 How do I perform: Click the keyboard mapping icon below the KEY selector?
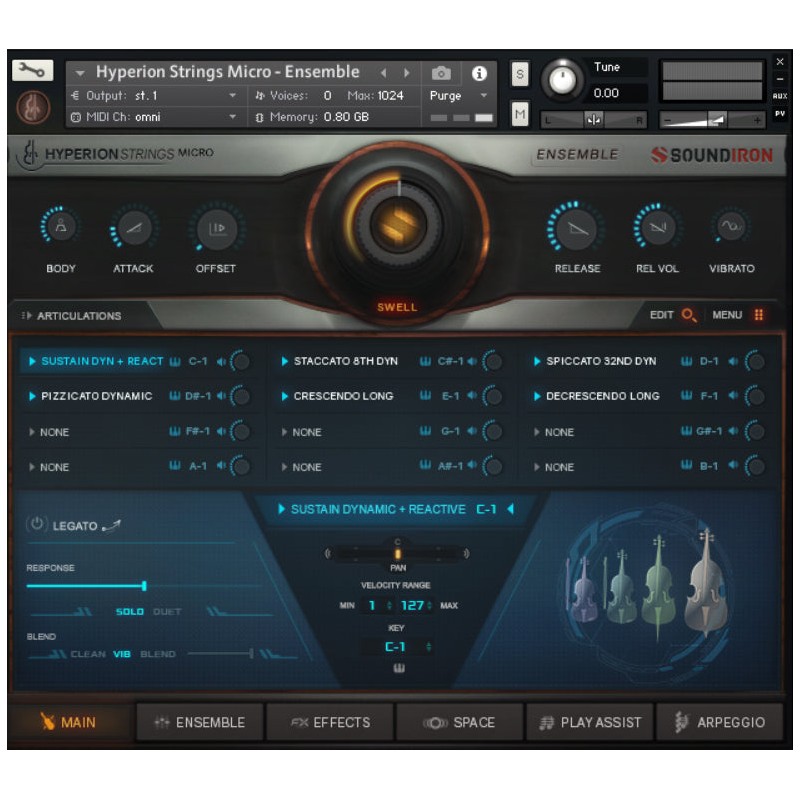(x=399, y=666)
